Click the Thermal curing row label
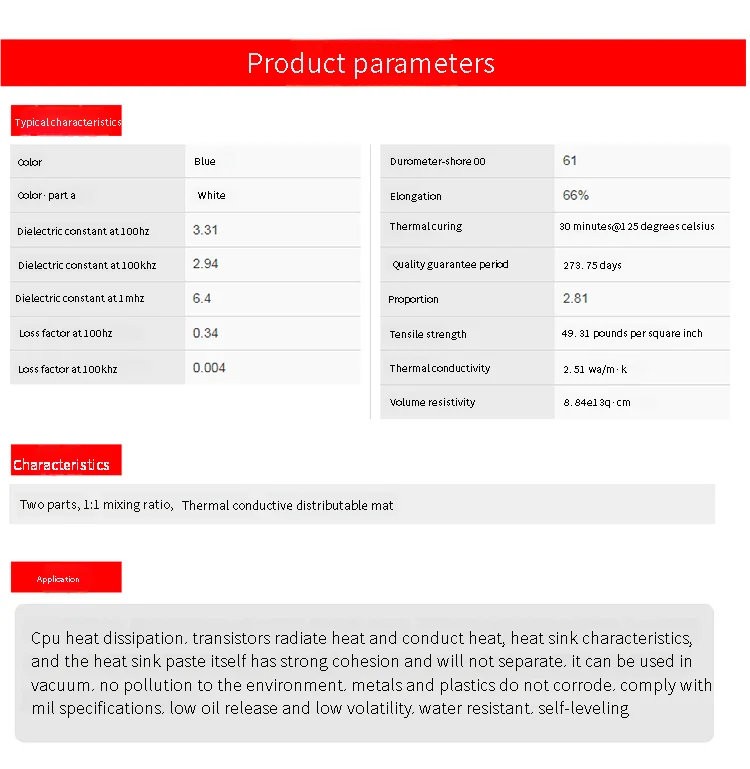 (426, 227)
